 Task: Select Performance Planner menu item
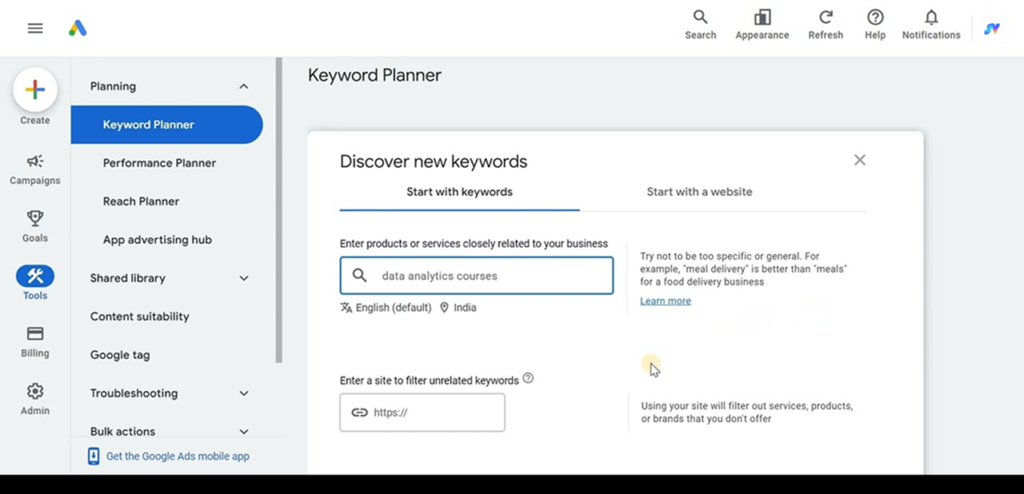[159, 163]
